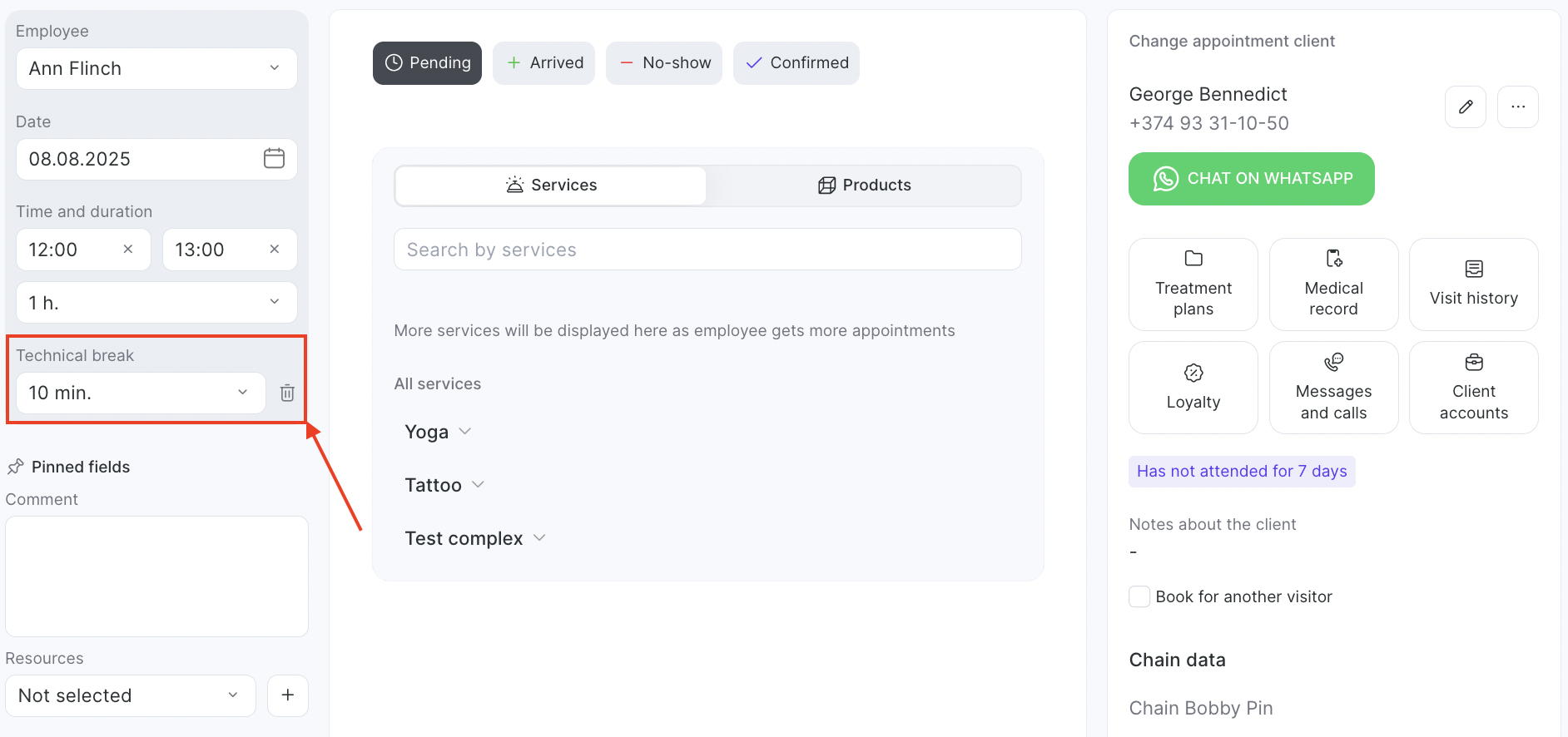Click the calendar icon in Date field
This screenshot has height=737, width=1568.
pos(274,158)
